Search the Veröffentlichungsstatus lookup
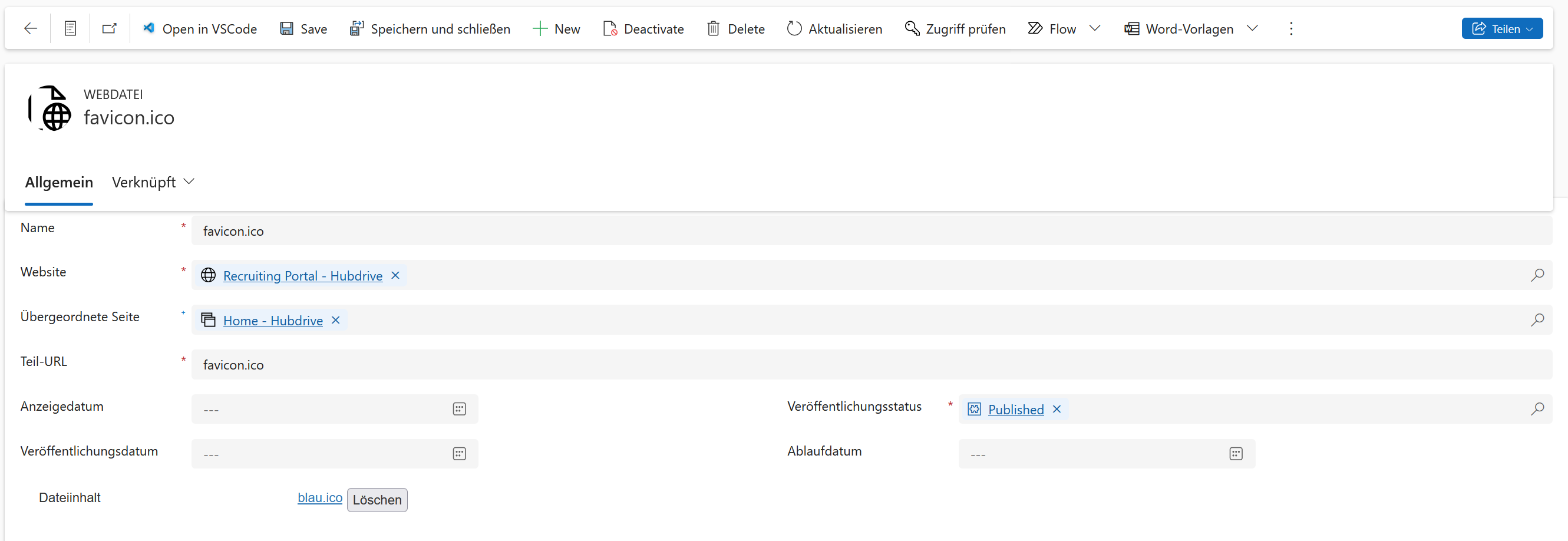Screen dimensions: 1568x541 (1537, 409)
